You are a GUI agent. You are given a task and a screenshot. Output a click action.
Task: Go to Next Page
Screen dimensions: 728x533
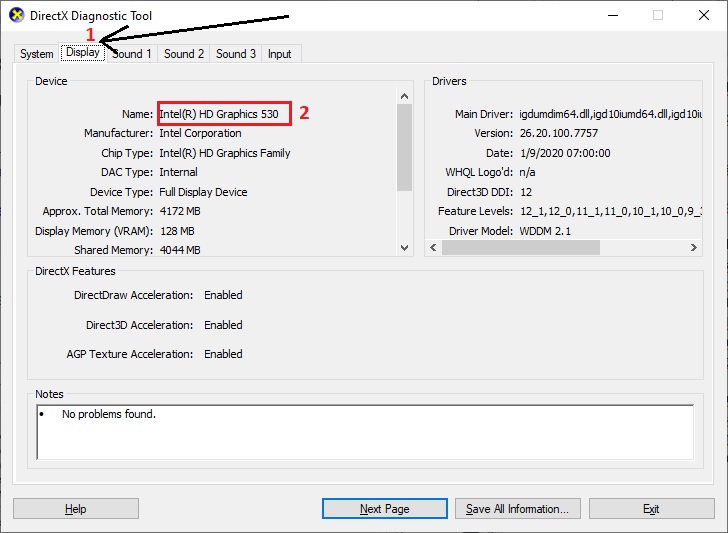click(384, 509)
